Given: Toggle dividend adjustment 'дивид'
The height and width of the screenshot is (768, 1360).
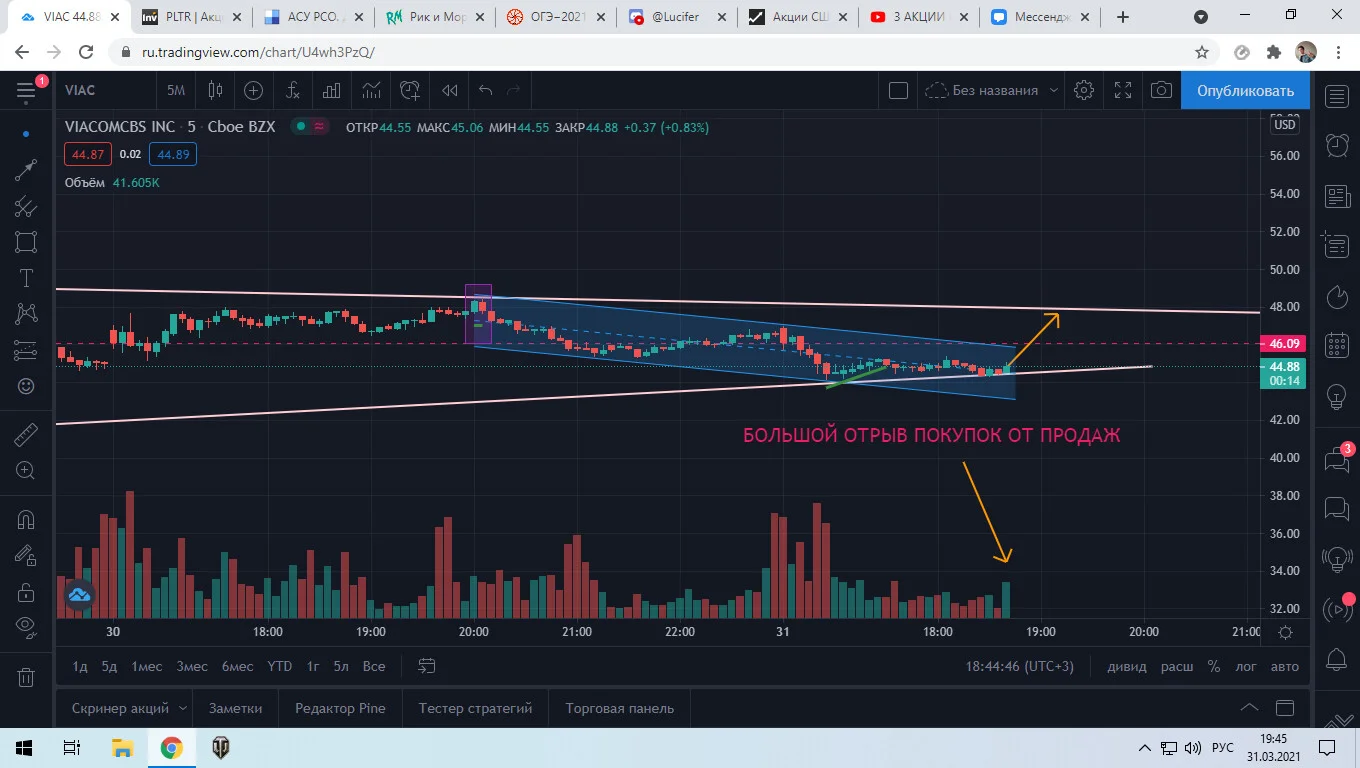Looking at the screenshot, I should [x=1127, y=666].
